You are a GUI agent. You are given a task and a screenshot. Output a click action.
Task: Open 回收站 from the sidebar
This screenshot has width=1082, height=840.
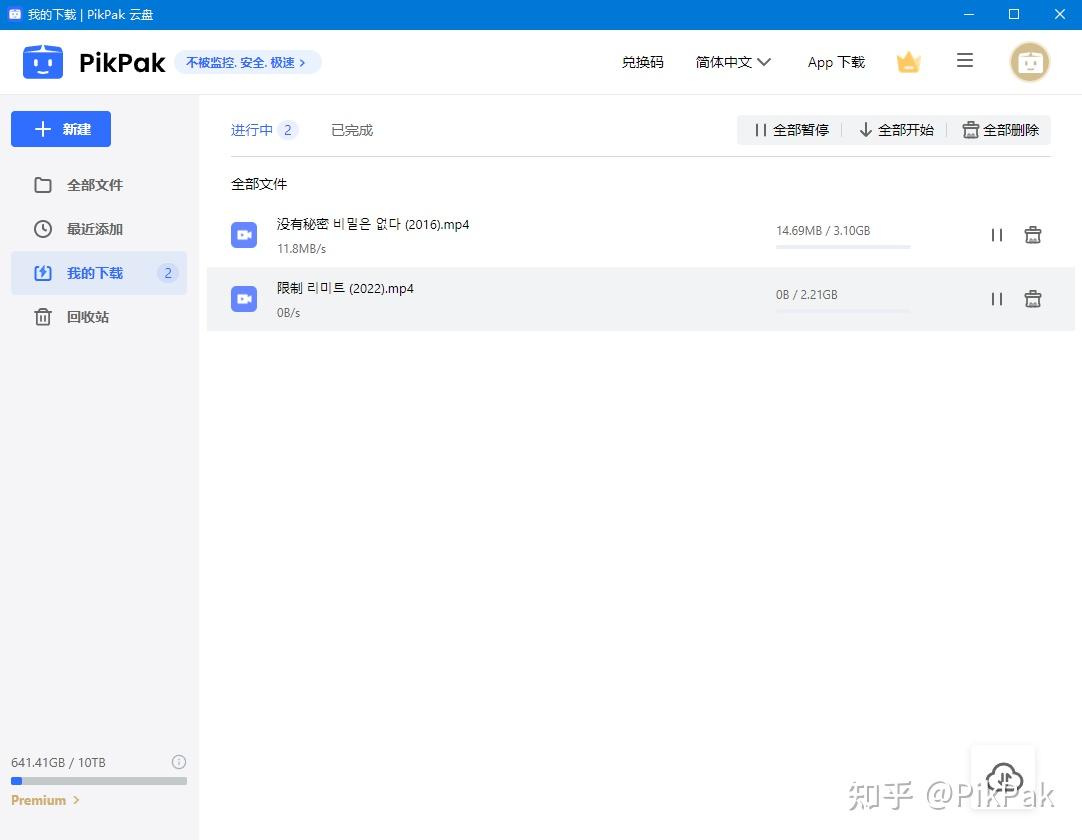click(88, 317)
